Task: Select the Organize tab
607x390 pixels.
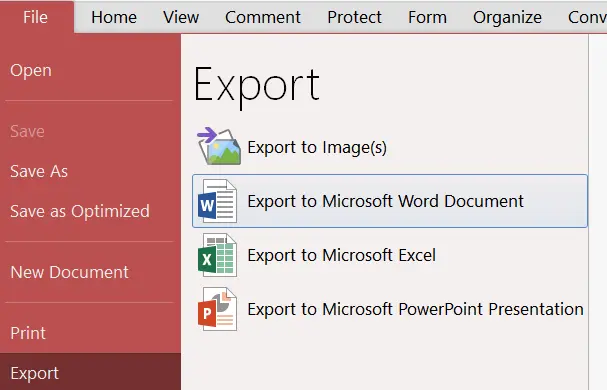Action: pos(507,17)
